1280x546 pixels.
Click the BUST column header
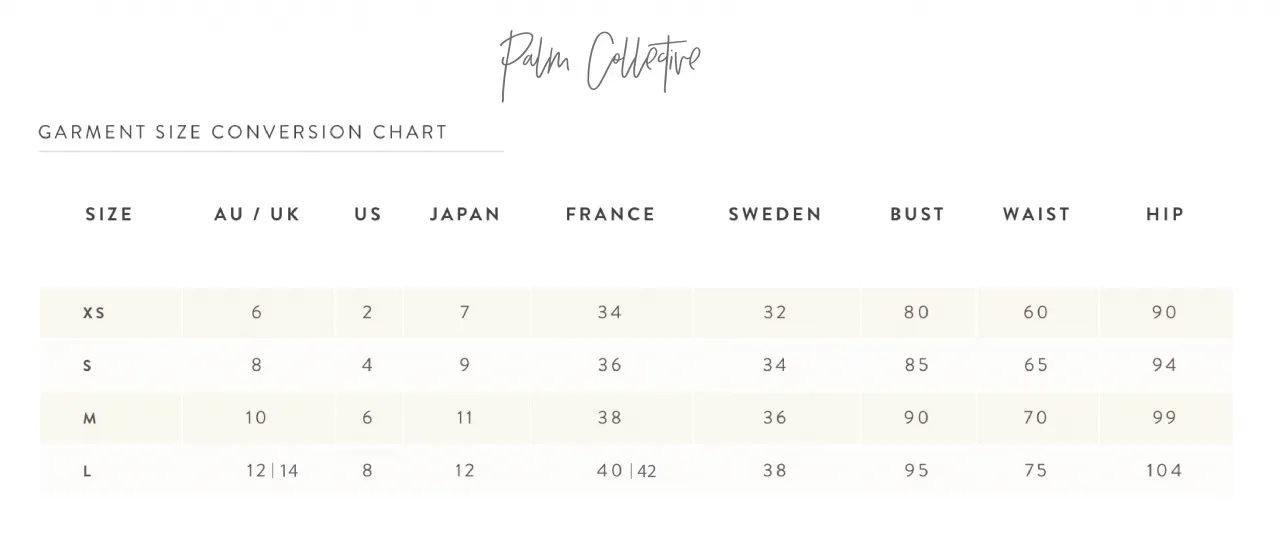tap(918, 214)
